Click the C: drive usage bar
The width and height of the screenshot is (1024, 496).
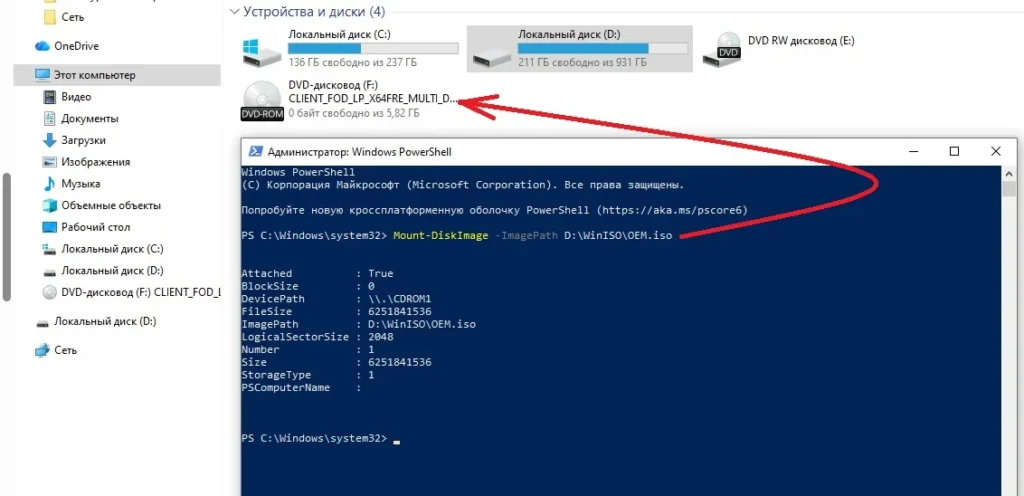tap(373, 48)
